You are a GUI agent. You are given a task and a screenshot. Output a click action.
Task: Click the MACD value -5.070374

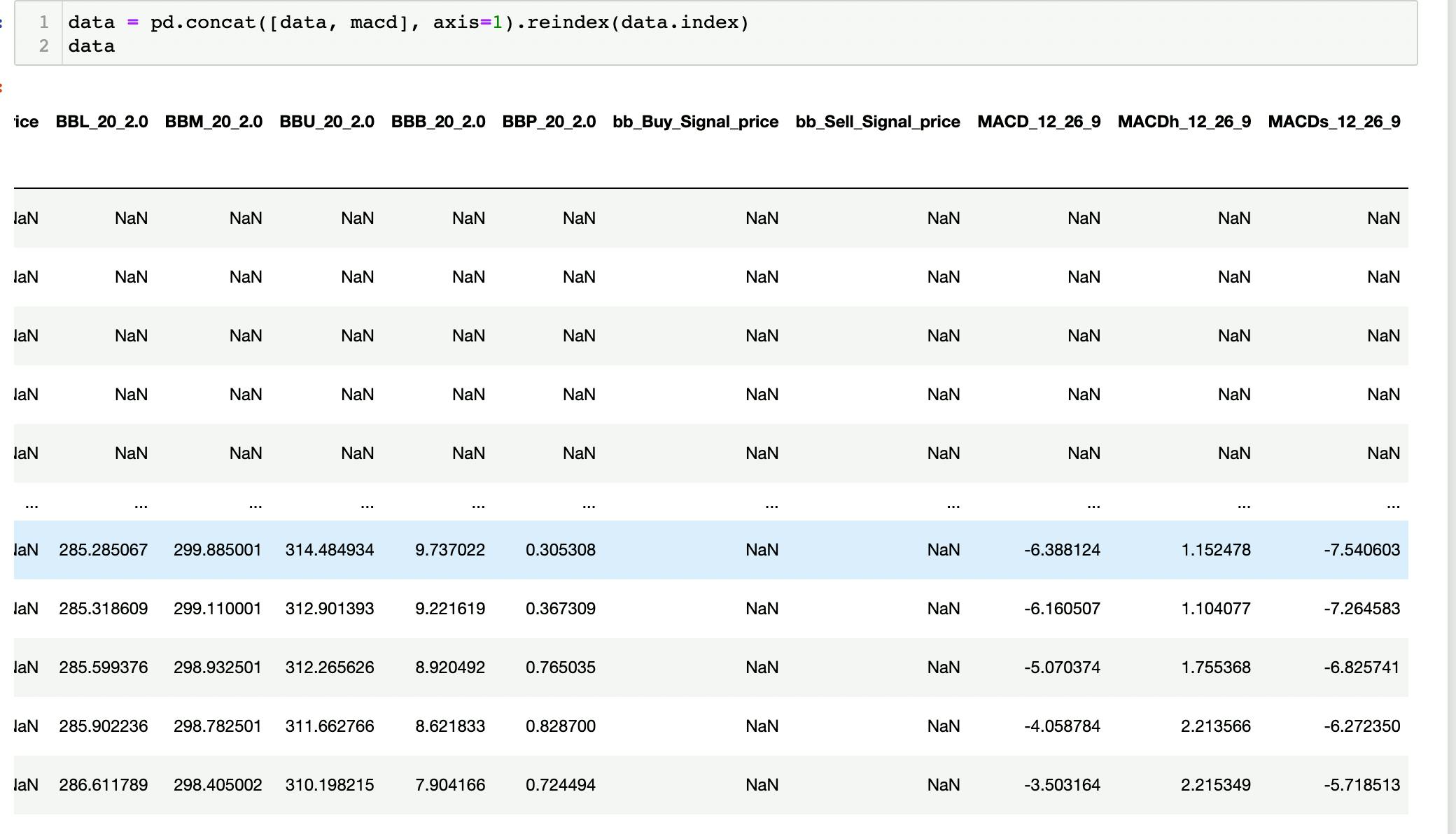click(1063, 667)
